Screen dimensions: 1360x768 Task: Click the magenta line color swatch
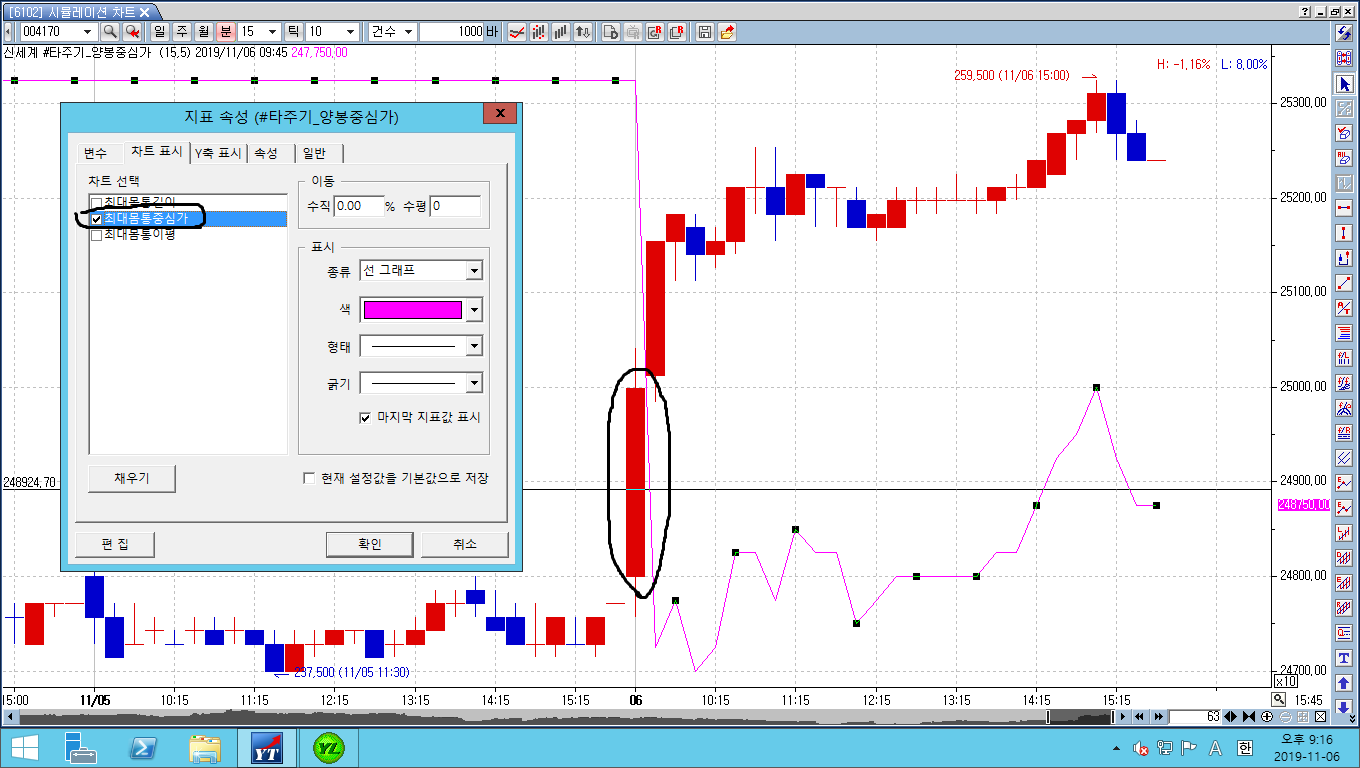pos(412,310)
